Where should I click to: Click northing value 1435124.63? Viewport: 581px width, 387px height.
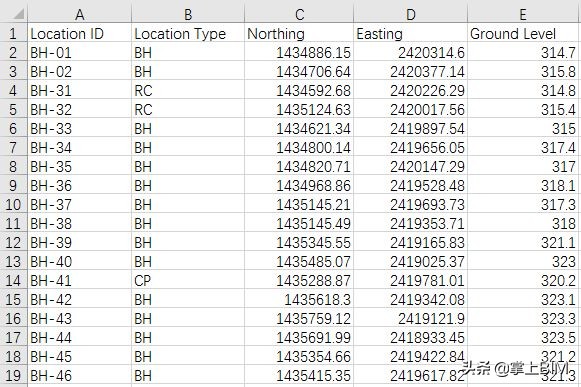[299, 109]
